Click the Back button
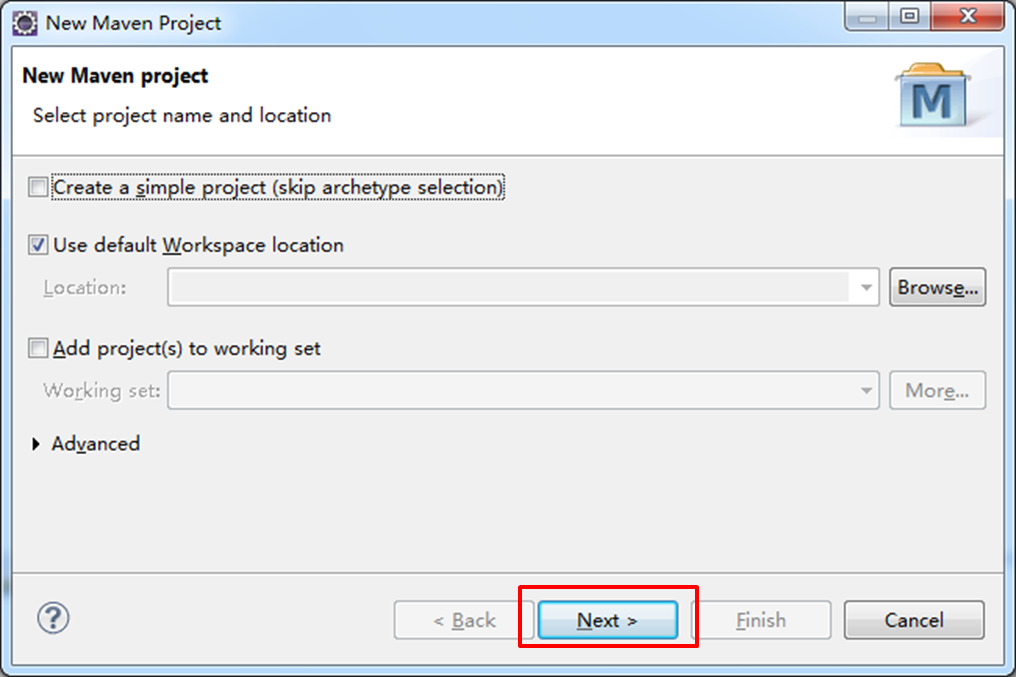 click(464, 620)
